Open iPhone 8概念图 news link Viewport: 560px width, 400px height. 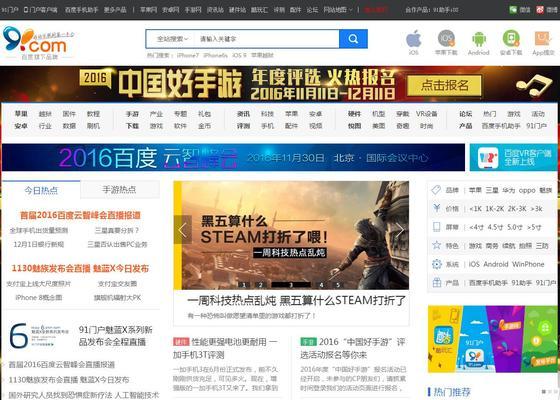tap(39, 298)
